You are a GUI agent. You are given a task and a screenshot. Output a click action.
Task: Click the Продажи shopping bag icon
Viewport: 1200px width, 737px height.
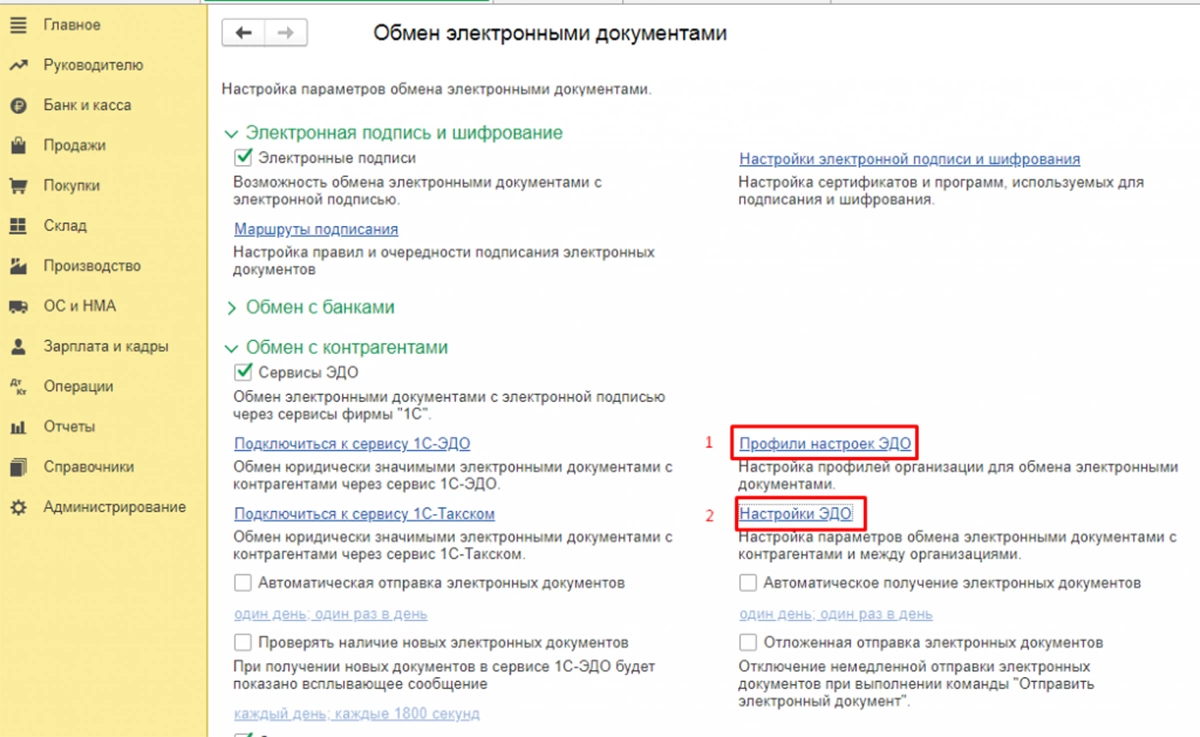pos(17,145)
